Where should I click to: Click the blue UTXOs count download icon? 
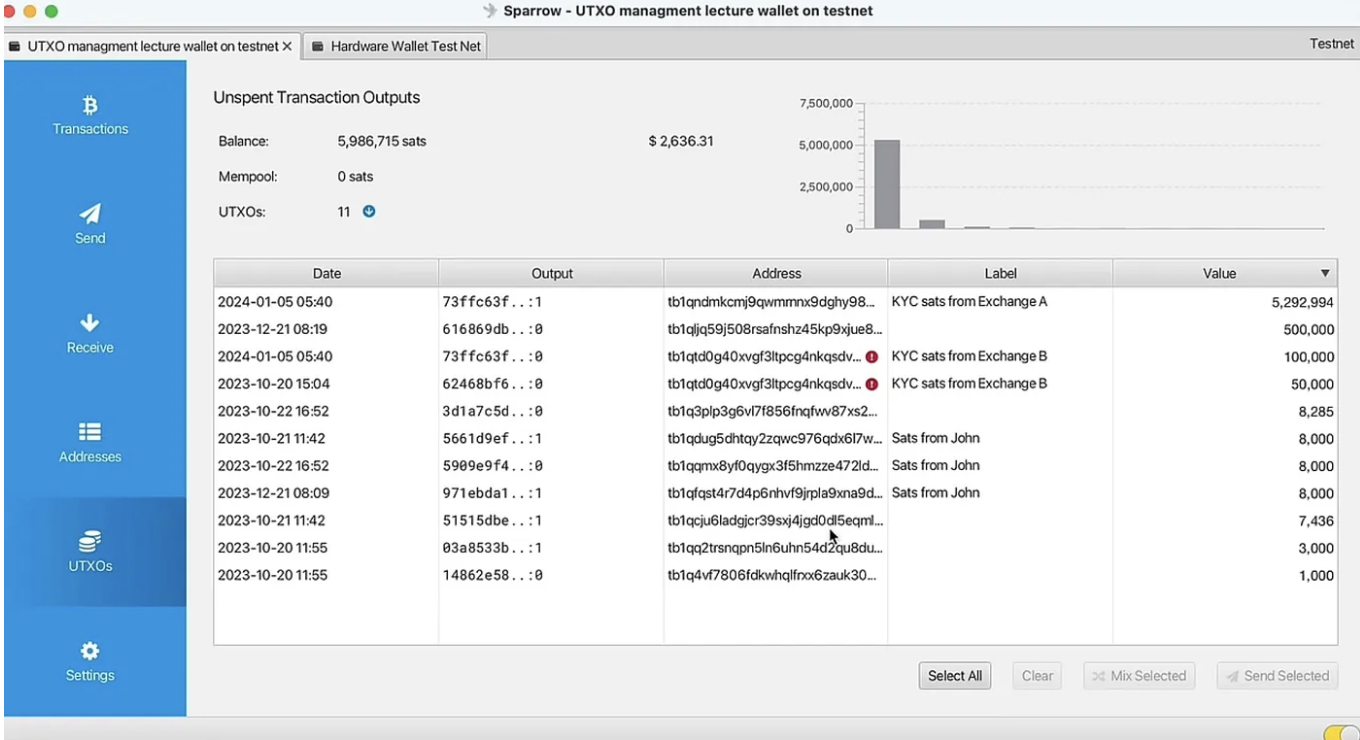(369, 212)
